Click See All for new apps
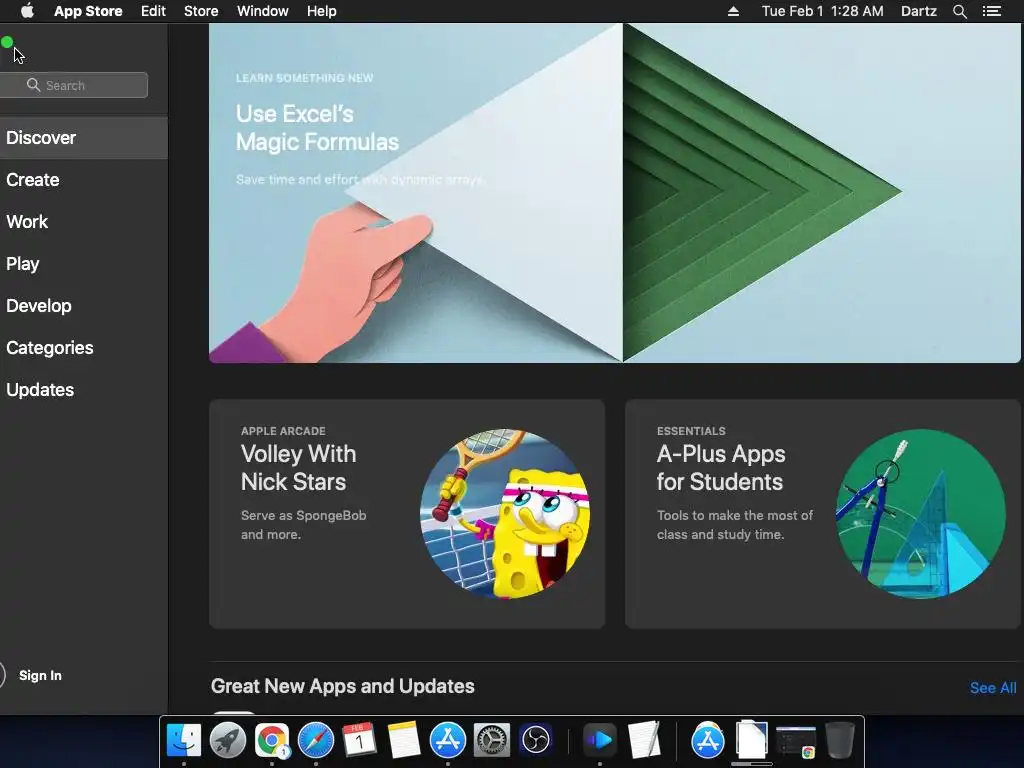Screen dimensions: 1024x768 click(x=993, y=688)
